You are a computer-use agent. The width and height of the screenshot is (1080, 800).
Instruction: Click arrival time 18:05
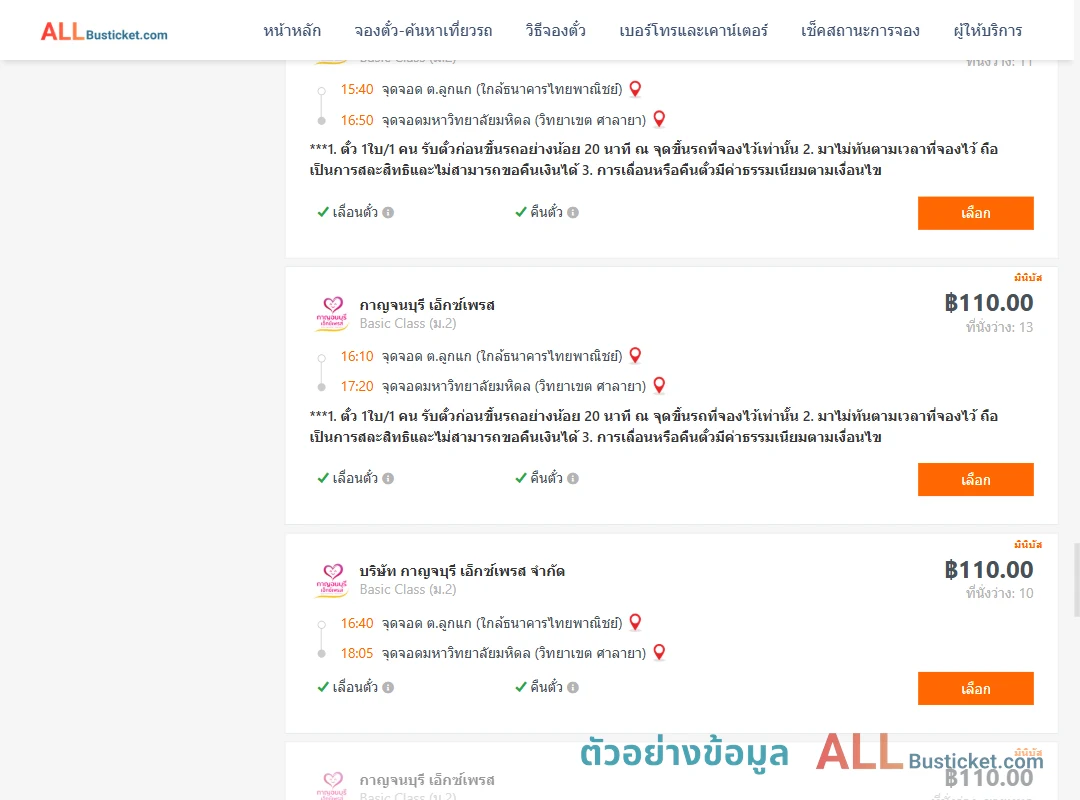357,653
